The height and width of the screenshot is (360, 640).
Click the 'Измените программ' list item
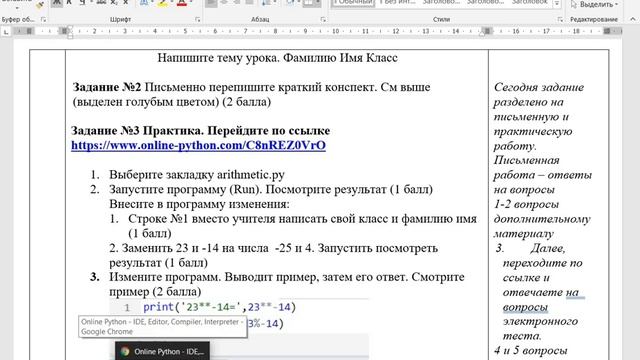pyautogui.click(x=287, y=284)
